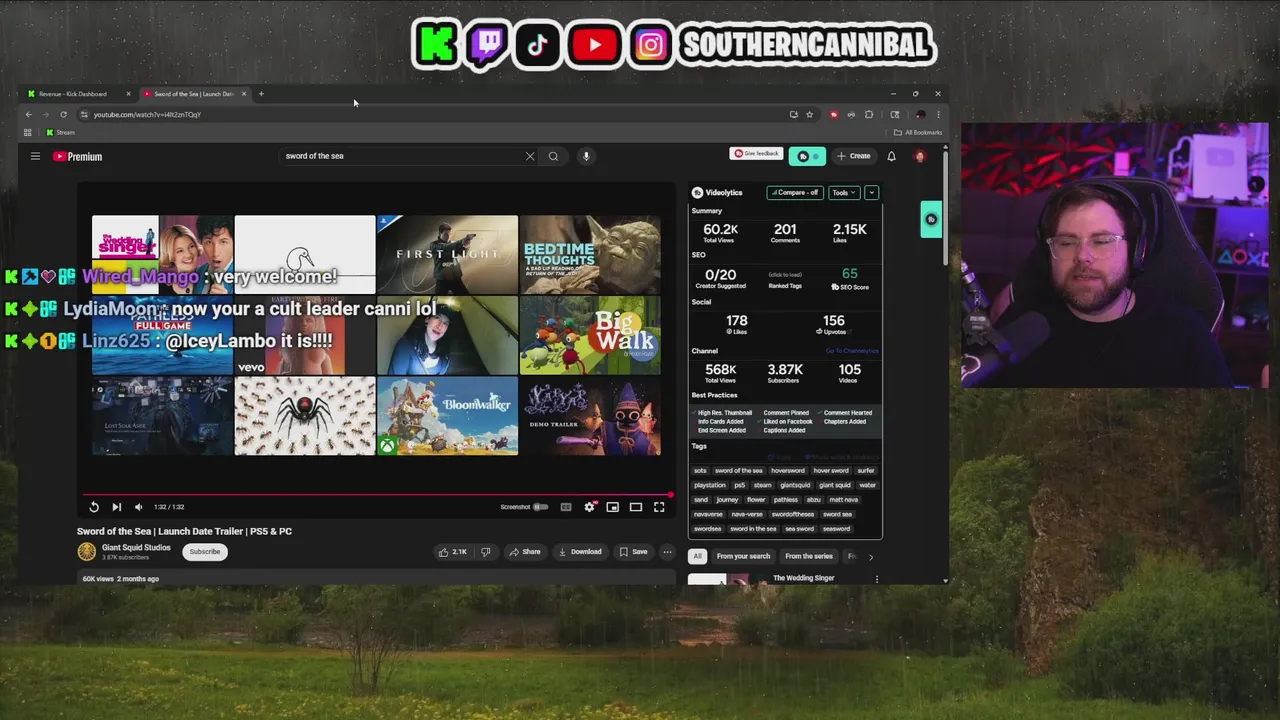Open the Big Walk end-screen thumbnail
1280x720 pixels.
(590, 335)
